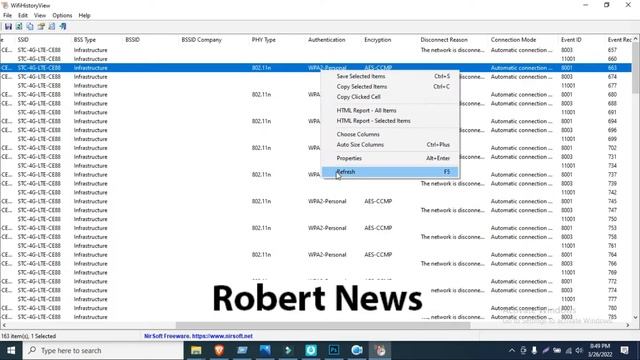Open the notification center icon
This screenshot has height=360, width=640.
point(624,350)
